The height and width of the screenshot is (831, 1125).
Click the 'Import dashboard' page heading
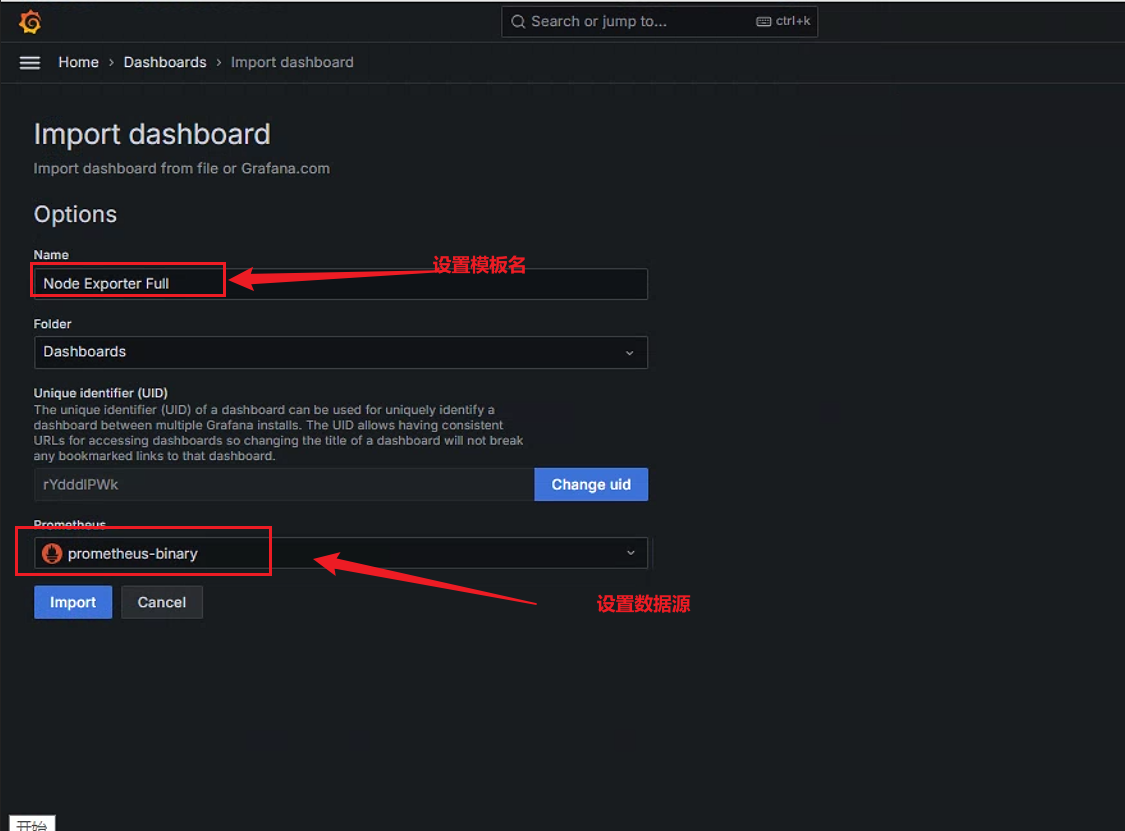point(152,134)
